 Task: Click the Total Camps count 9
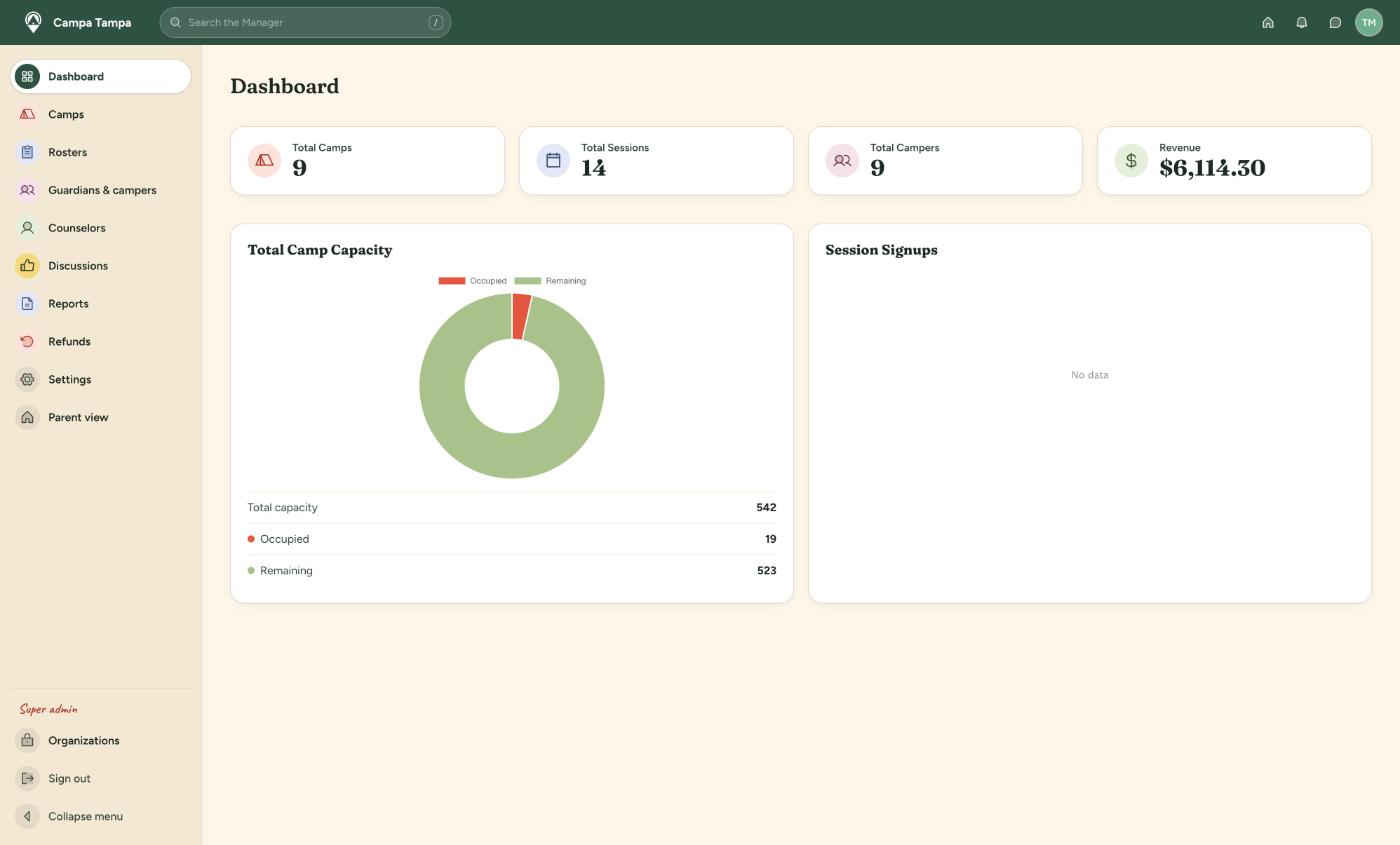[x=299, y=168]
